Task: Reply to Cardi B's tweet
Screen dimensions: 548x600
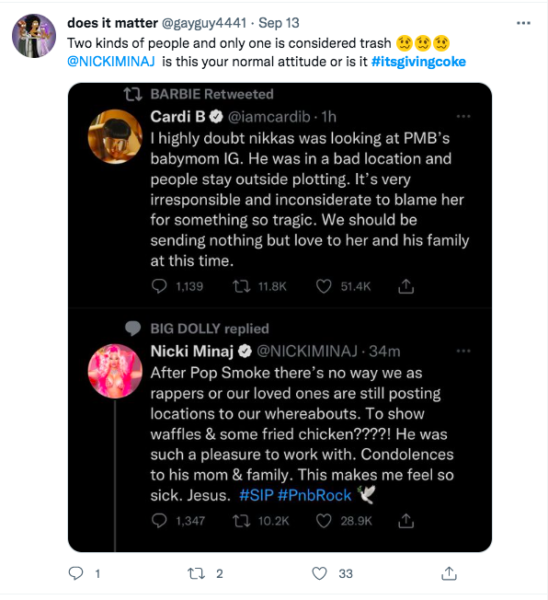Action: pyautogui.click(x=159, y=286)
